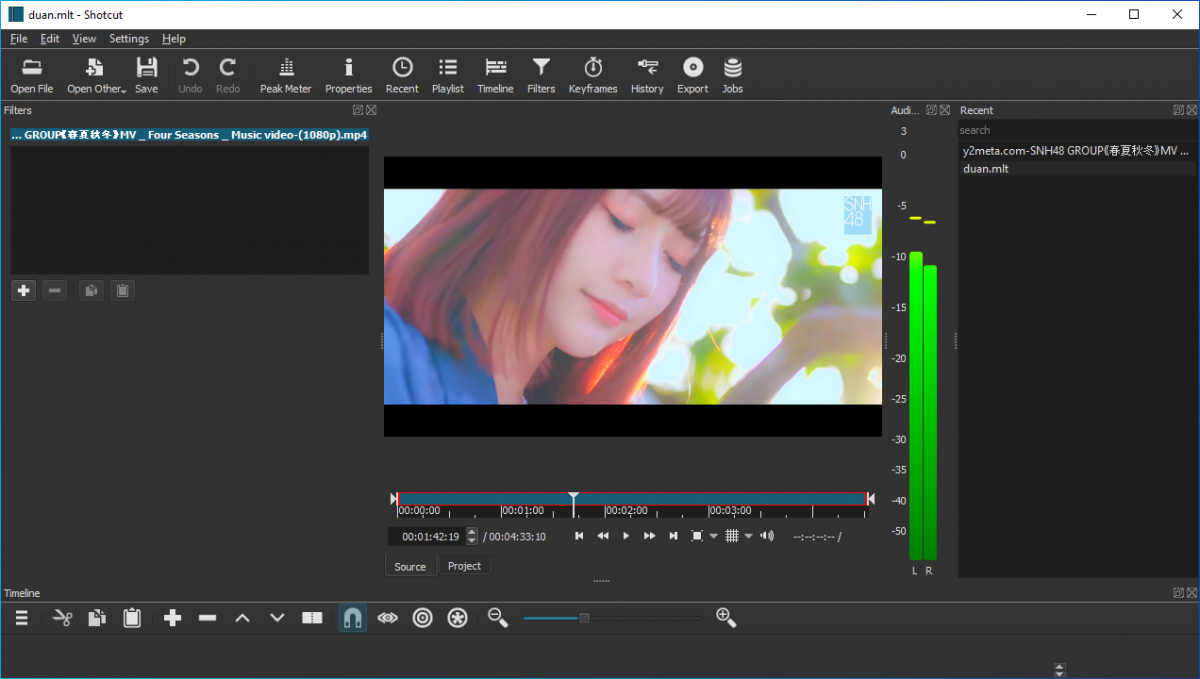Image resolution: width=1200 pixels, height=679 pixels.
Task: Split clip at playhead in timeline
Action: click(312, 618)
